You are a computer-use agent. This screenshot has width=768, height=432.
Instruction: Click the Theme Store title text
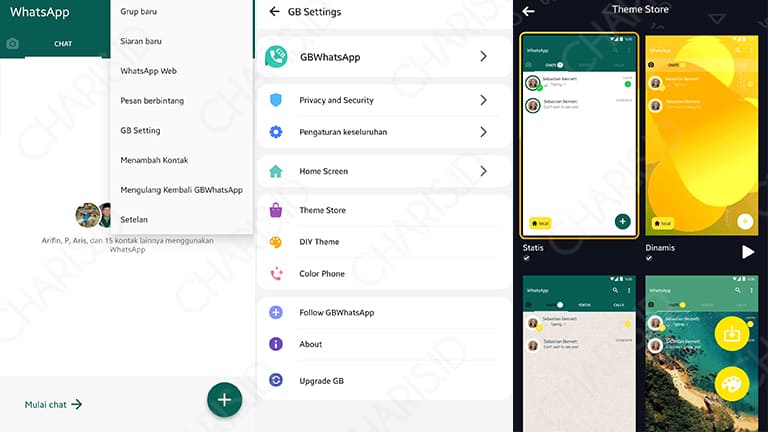(640, 9)
